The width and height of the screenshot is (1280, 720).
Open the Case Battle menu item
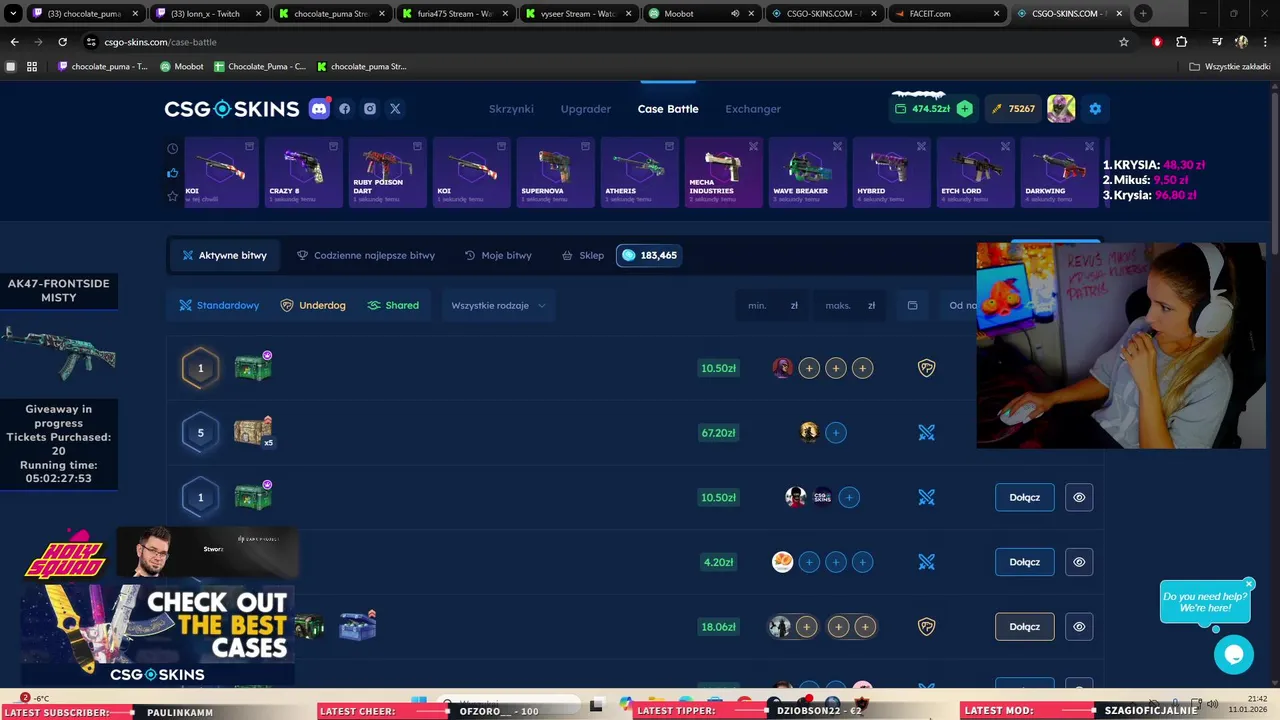pyautogui.click(x=668, y=109)
